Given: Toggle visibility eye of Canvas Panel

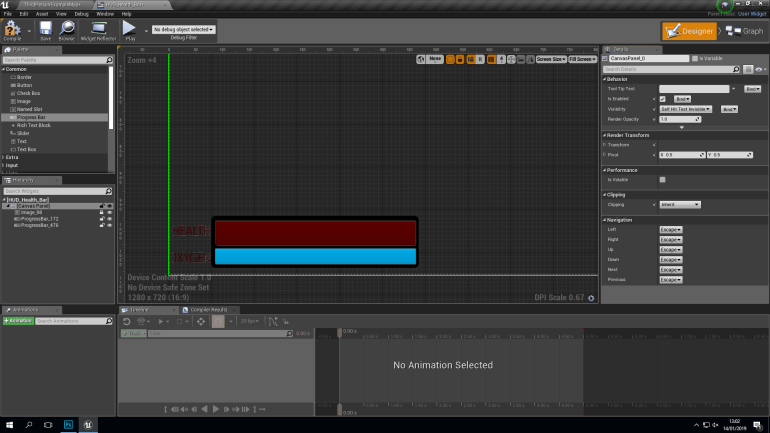Looking at the screenshot, I should (110, 206).
